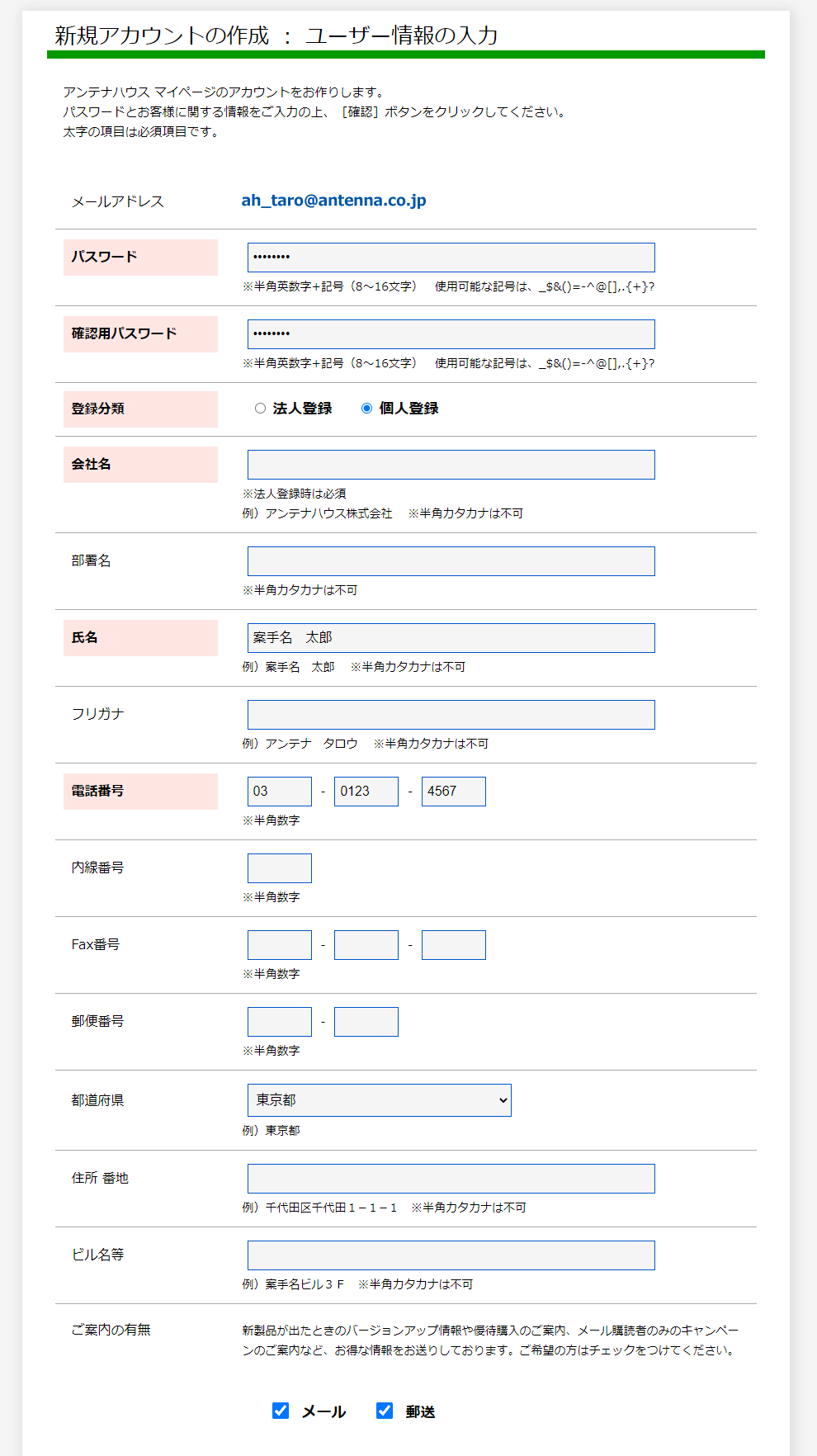
Task: Click the パスワード input field
Action: point(451,258)
